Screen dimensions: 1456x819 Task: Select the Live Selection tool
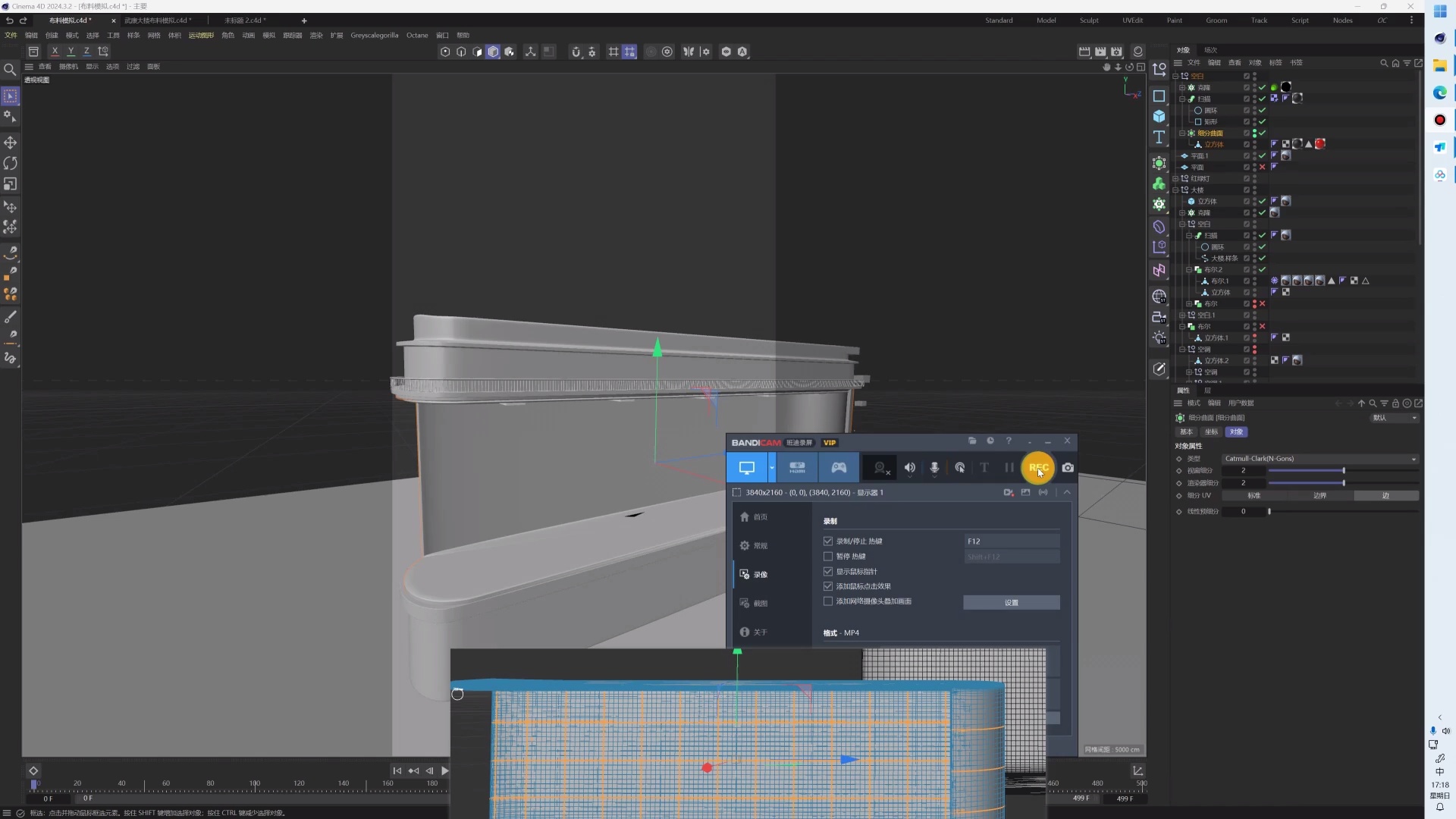[x=11, y=96]
